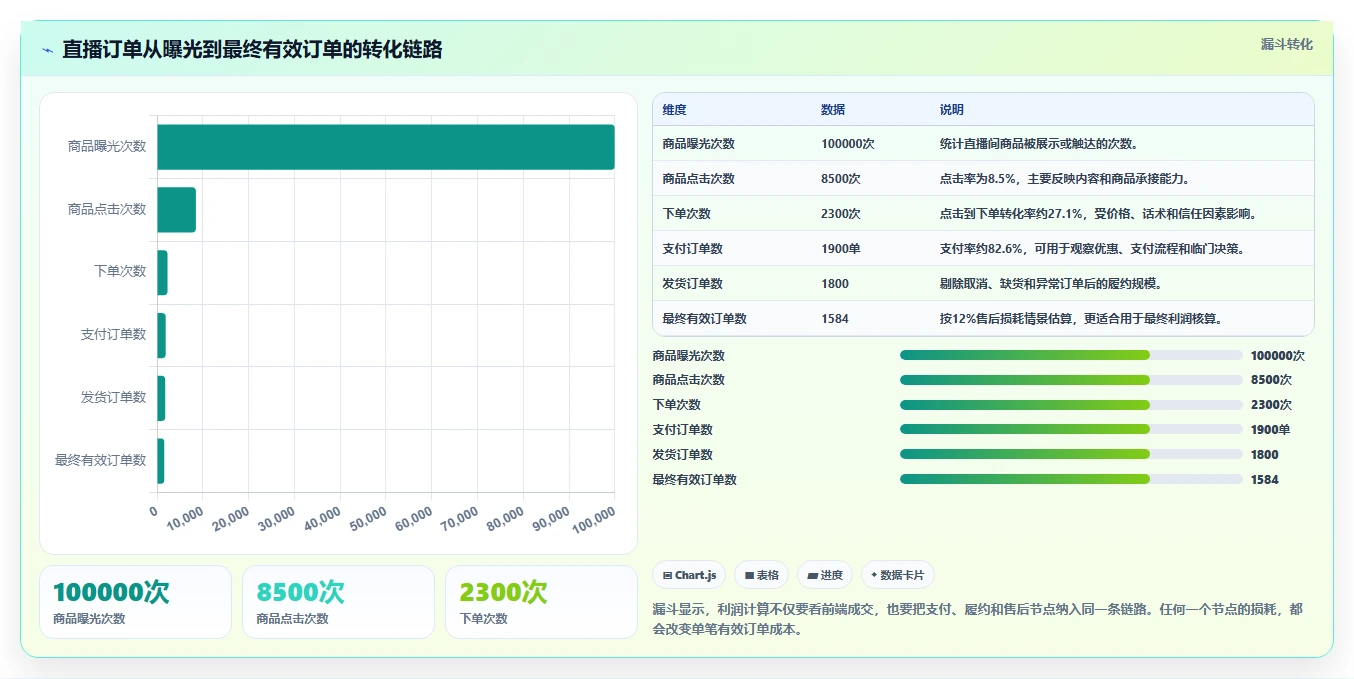Screen dimensions: 1354x679
Task: Click the 商品曝光次数 progress bar
Action: pyautogui.click(x=1071, y=355)
